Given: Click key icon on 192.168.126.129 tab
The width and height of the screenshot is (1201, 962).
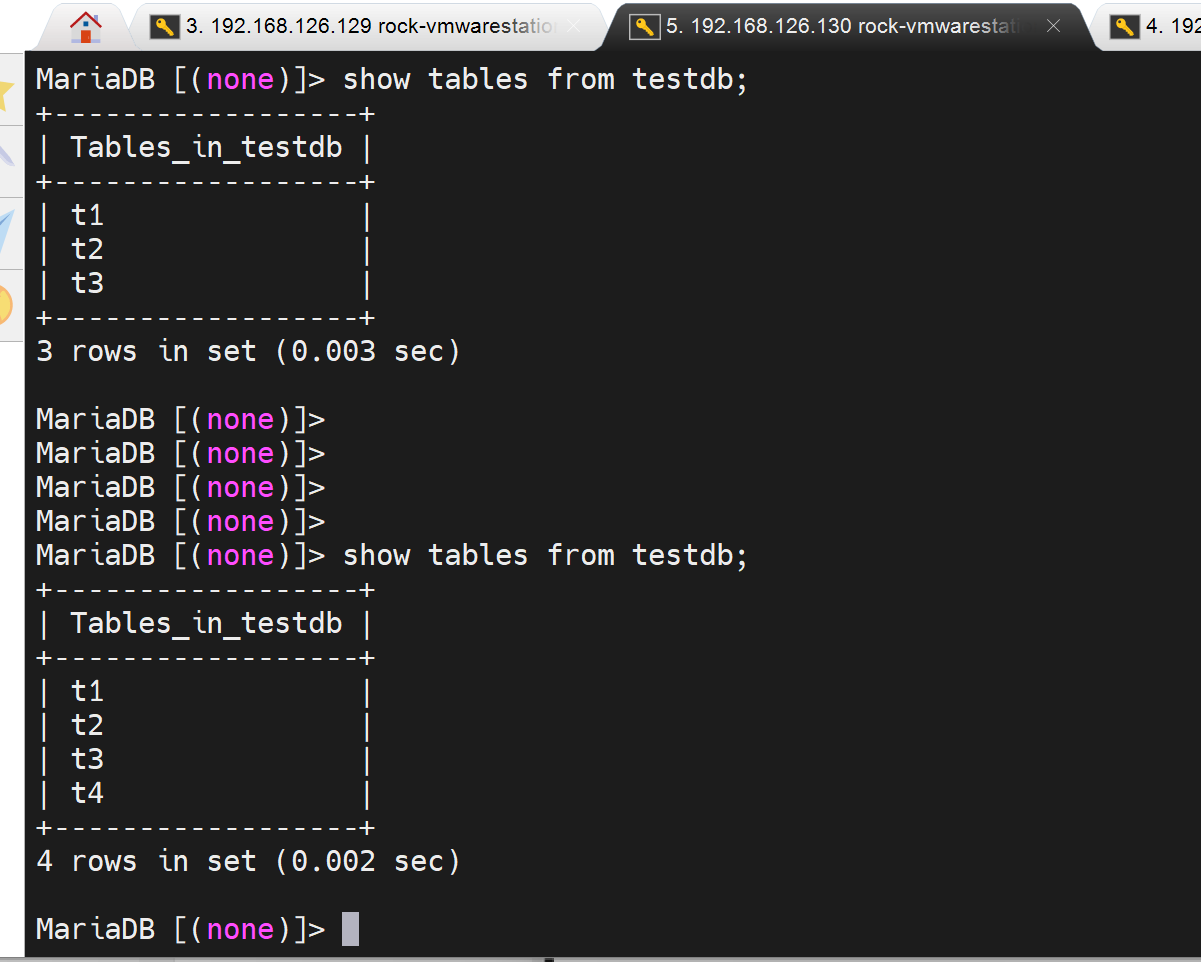Looking at the screenshot, I should coord(164,27).
